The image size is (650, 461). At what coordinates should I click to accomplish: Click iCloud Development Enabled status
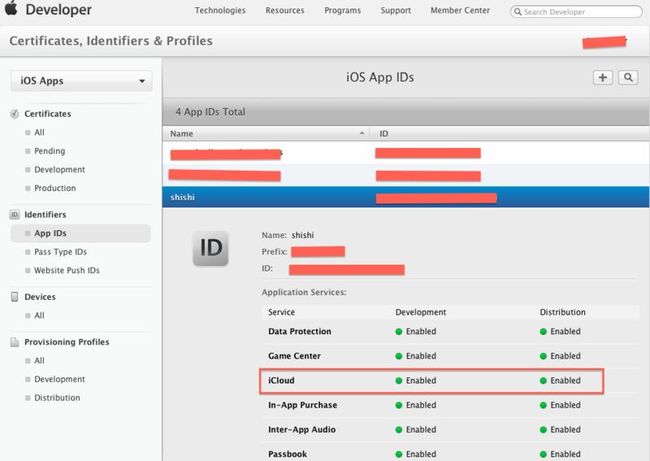coord(416,381)
